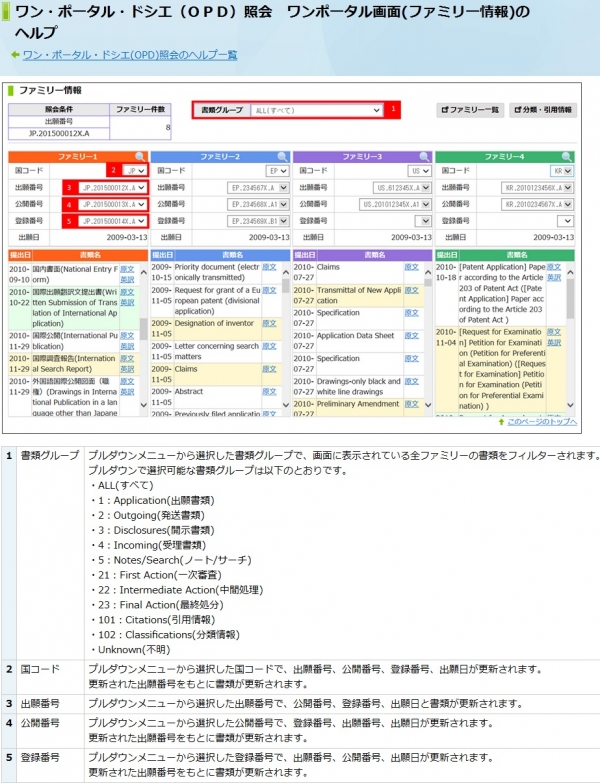Open 原文 link for National Entry Form

pyautogui.click(x=127, y=269)
